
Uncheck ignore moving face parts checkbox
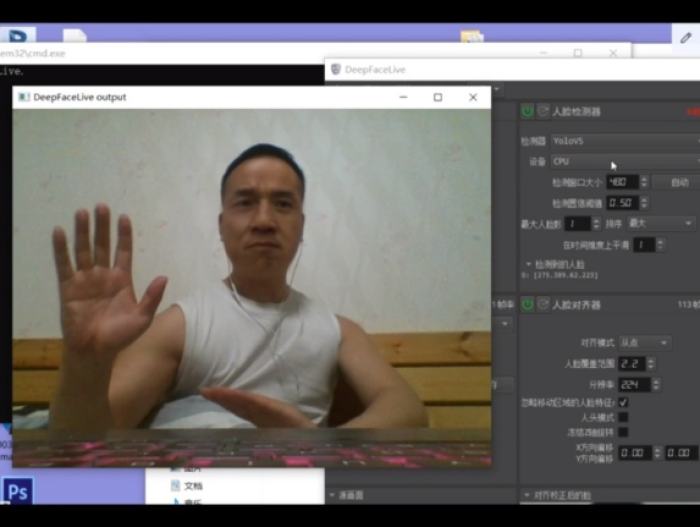623,402
